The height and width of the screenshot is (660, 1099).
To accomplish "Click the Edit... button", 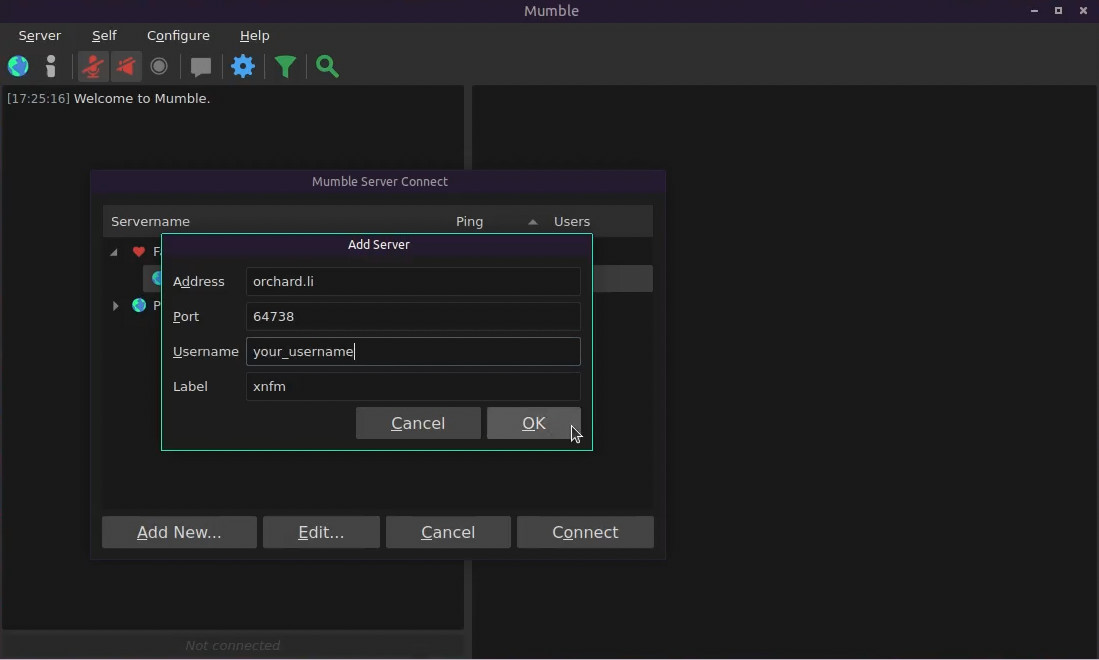I will coord(321,532).
